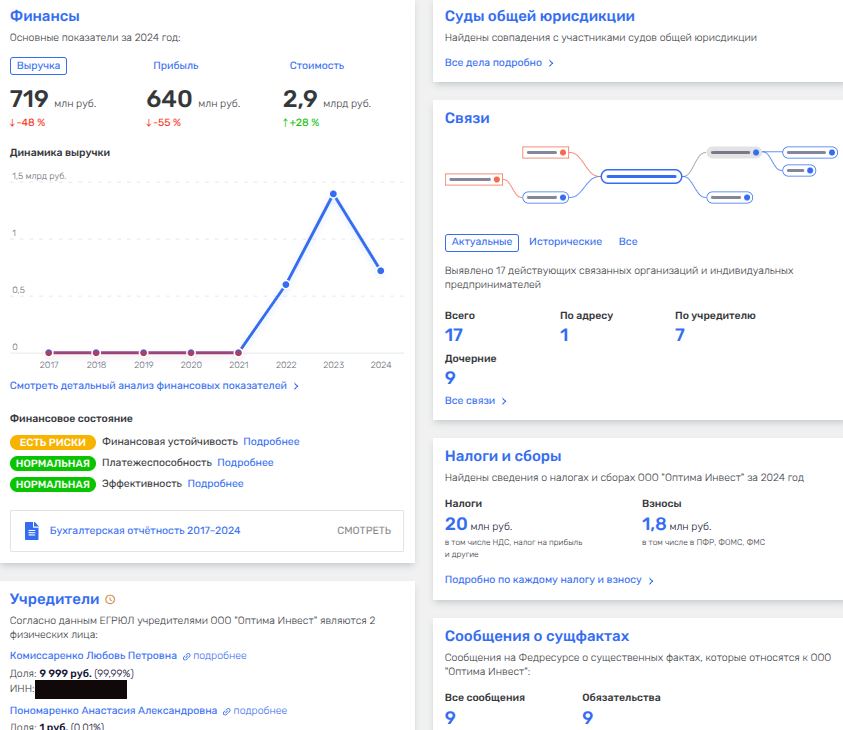Click the central node in Связи diagram
Screen dimensions: 843x730
tap(642, 176)
